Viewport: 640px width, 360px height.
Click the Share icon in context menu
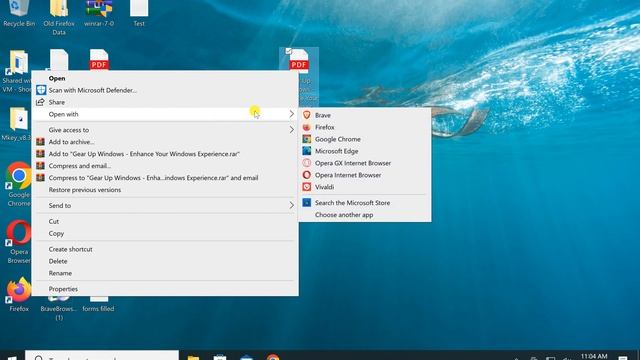40,102
